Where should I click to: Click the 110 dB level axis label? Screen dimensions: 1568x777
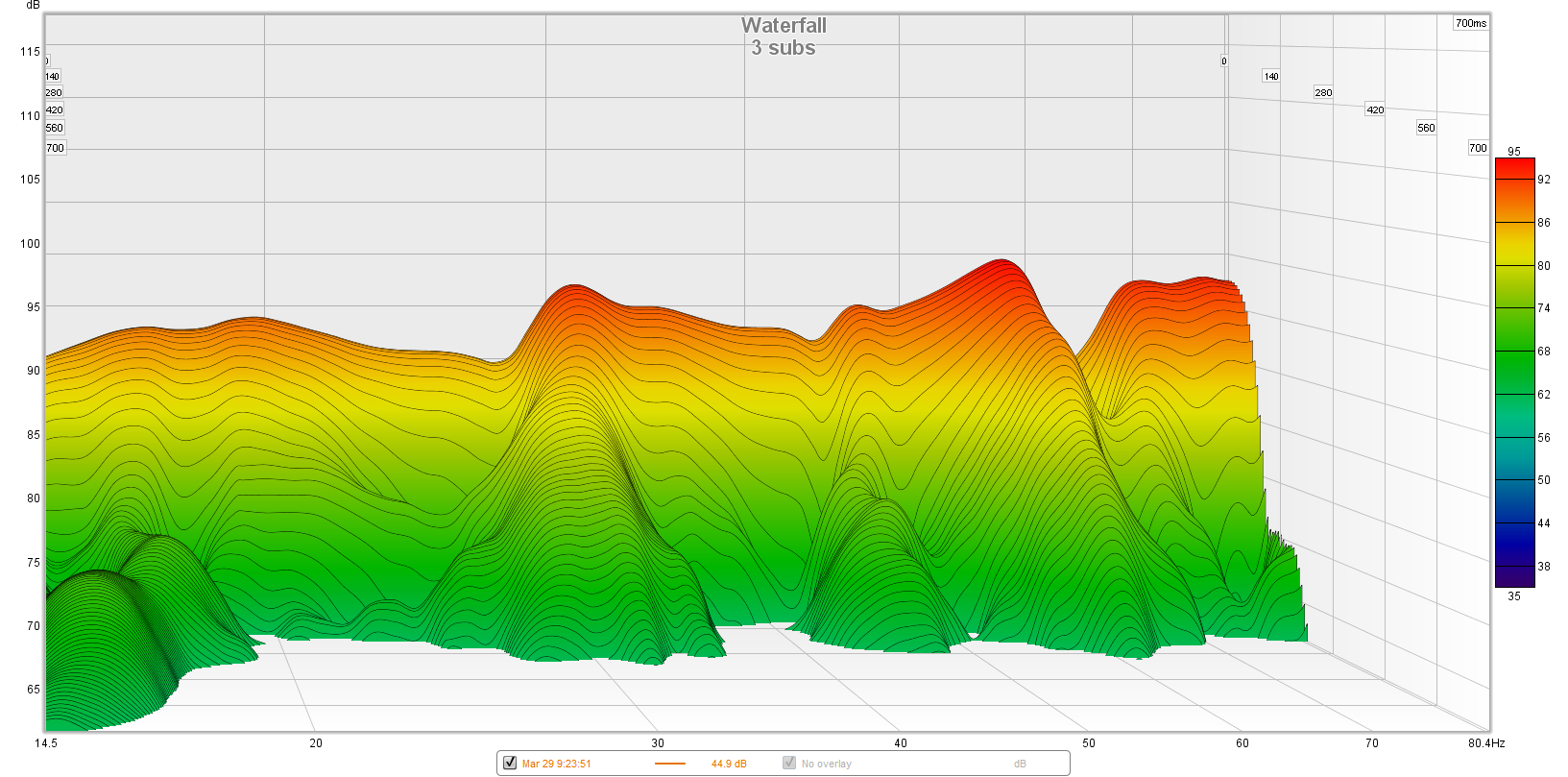pos(30,115)
